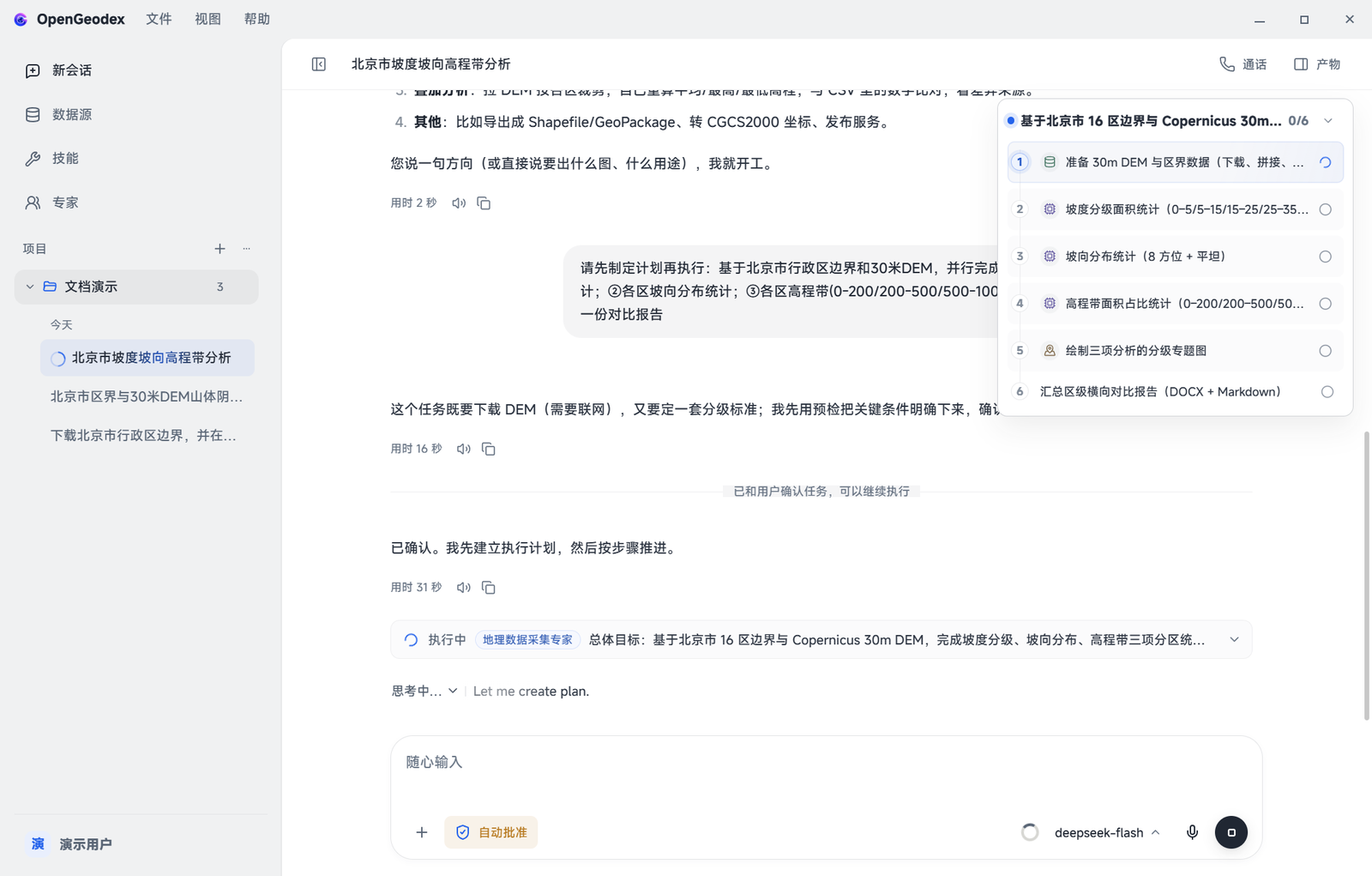This screenshot has width=1372, height=876.
Task: Open the 产物 artifacts panel
Action: coord(1317,64)
